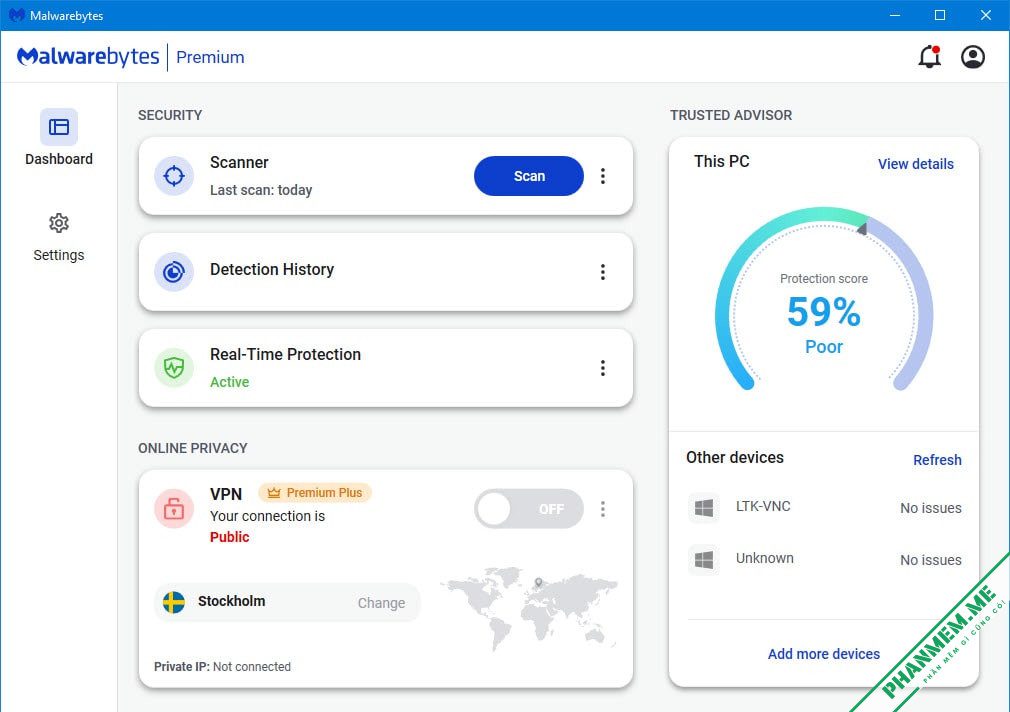Click the Settings label in sidebar
This screenshot has height=712, width=1010.
[59, 255]
